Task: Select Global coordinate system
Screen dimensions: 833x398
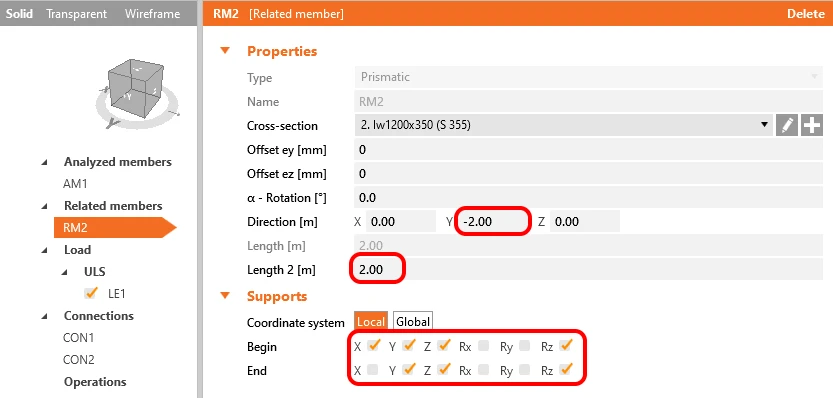Action: coord(413,321)
